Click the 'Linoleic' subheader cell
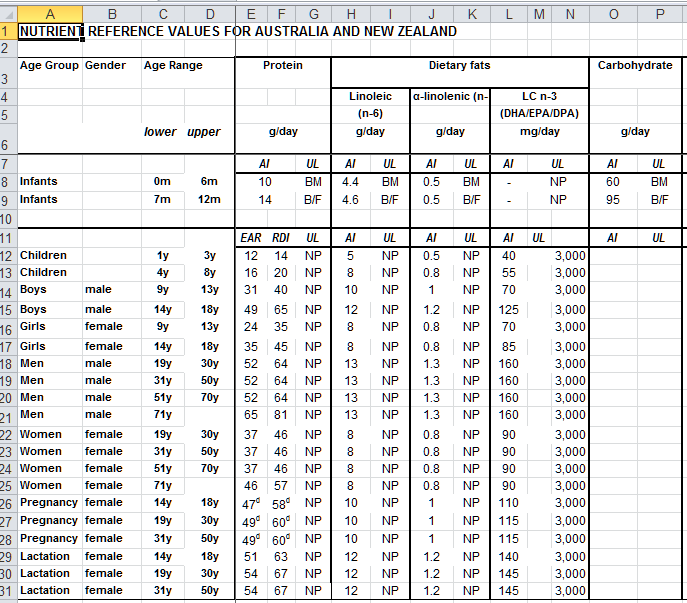Screen dimensions: 687x603 coord(370,96)
